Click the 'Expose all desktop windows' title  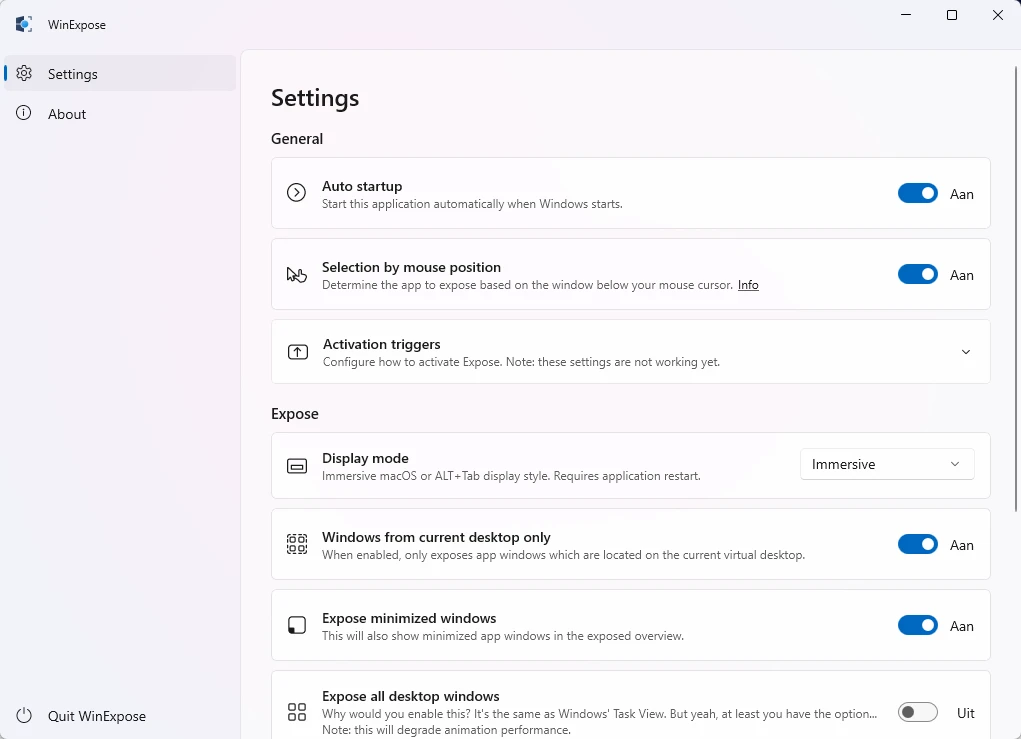(411, 697)
